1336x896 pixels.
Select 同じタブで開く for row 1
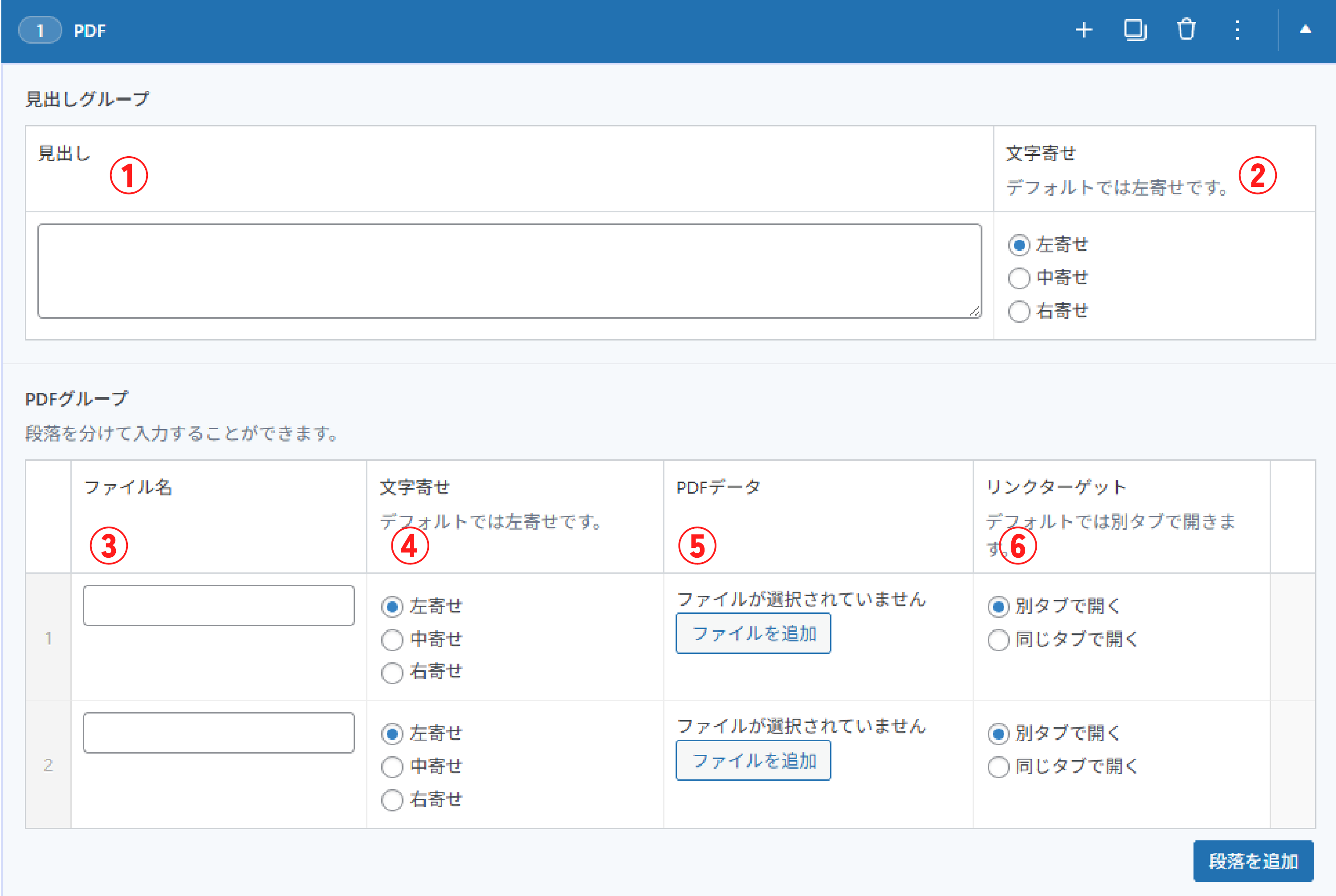[998, 640]
